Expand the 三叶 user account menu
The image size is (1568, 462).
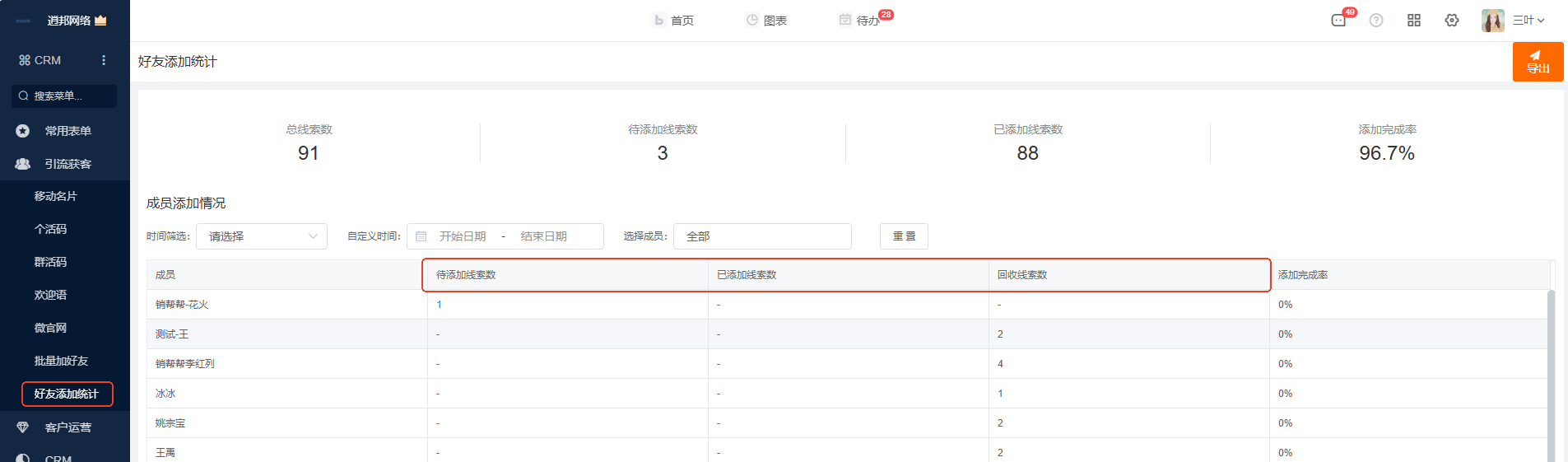pyautogui.click(x=1528, y=21)
